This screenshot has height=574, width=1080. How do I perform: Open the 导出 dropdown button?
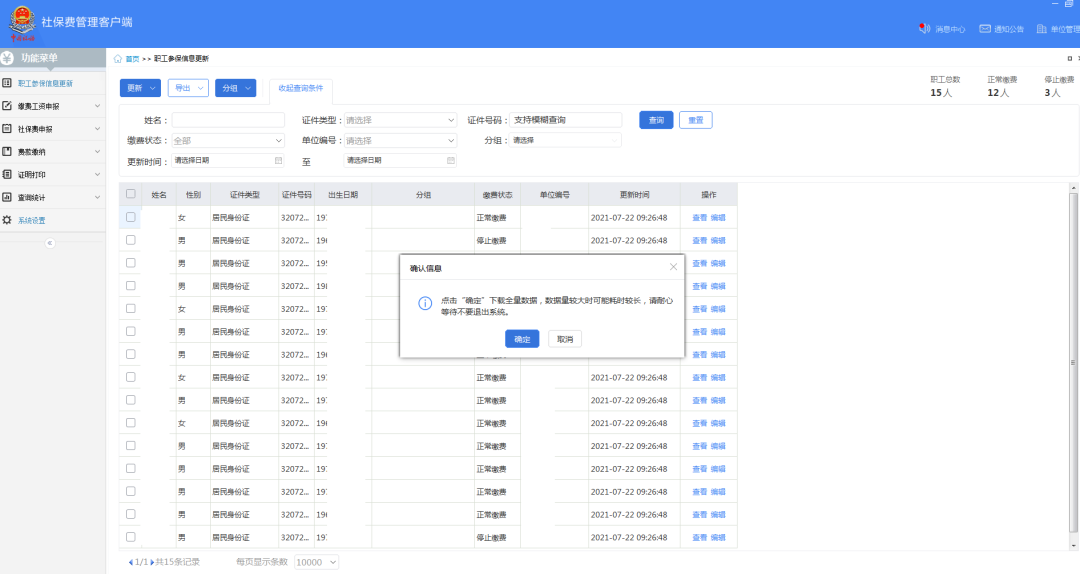188,88
